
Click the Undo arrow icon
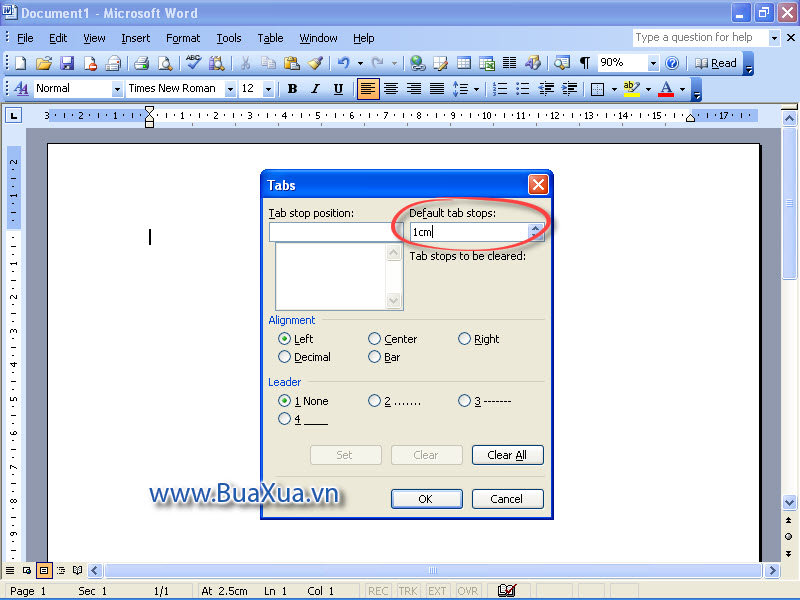[x=343, y=63]
